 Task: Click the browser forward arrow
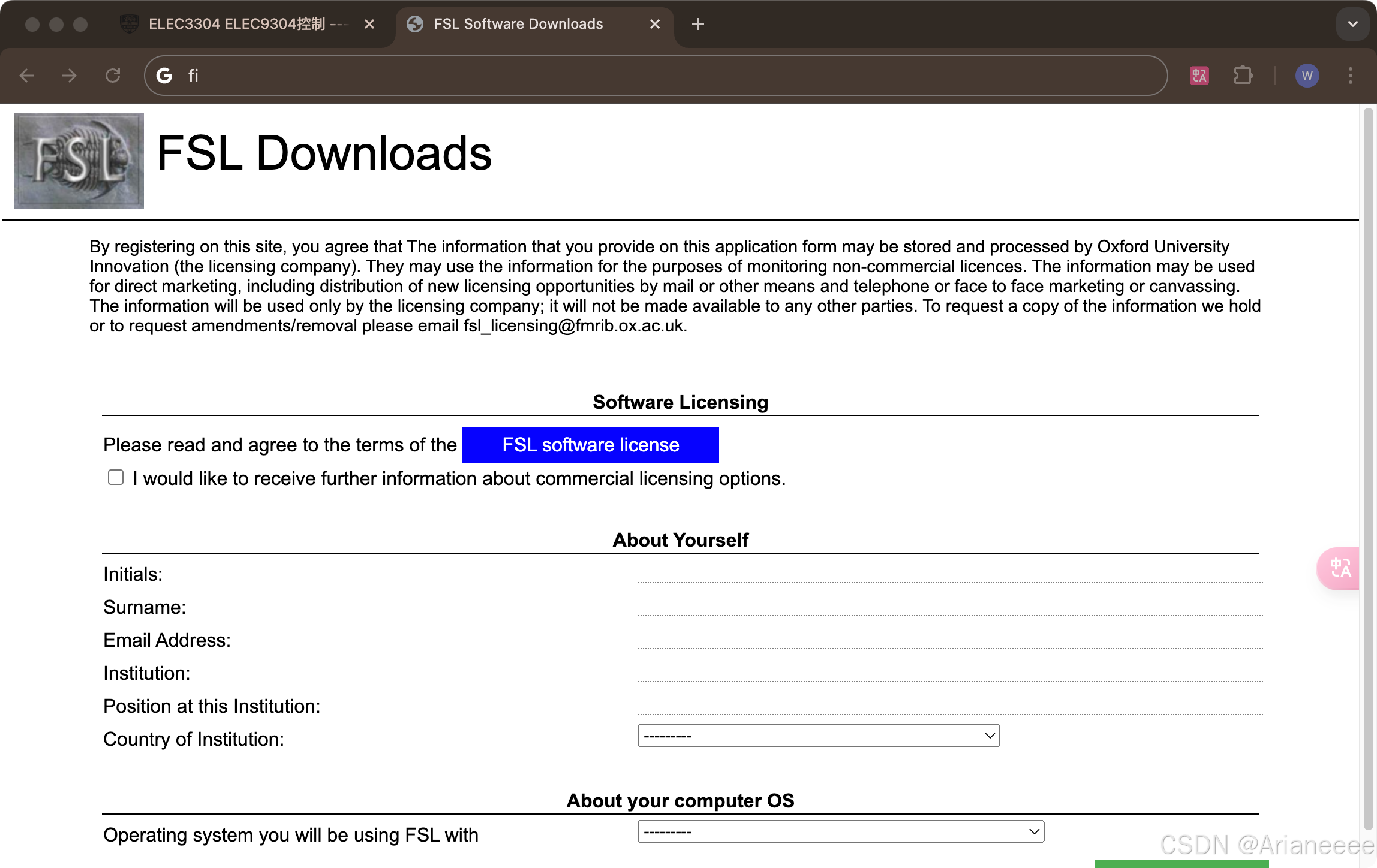pyautogui.click(x=70, y=76)
